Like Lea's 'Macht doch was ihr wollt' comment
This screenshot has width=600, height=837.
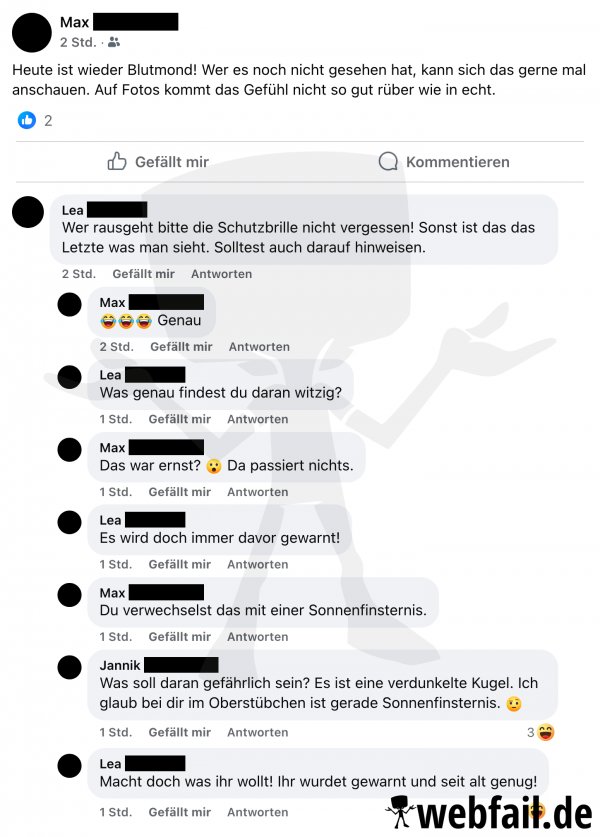tap(179, 812)
